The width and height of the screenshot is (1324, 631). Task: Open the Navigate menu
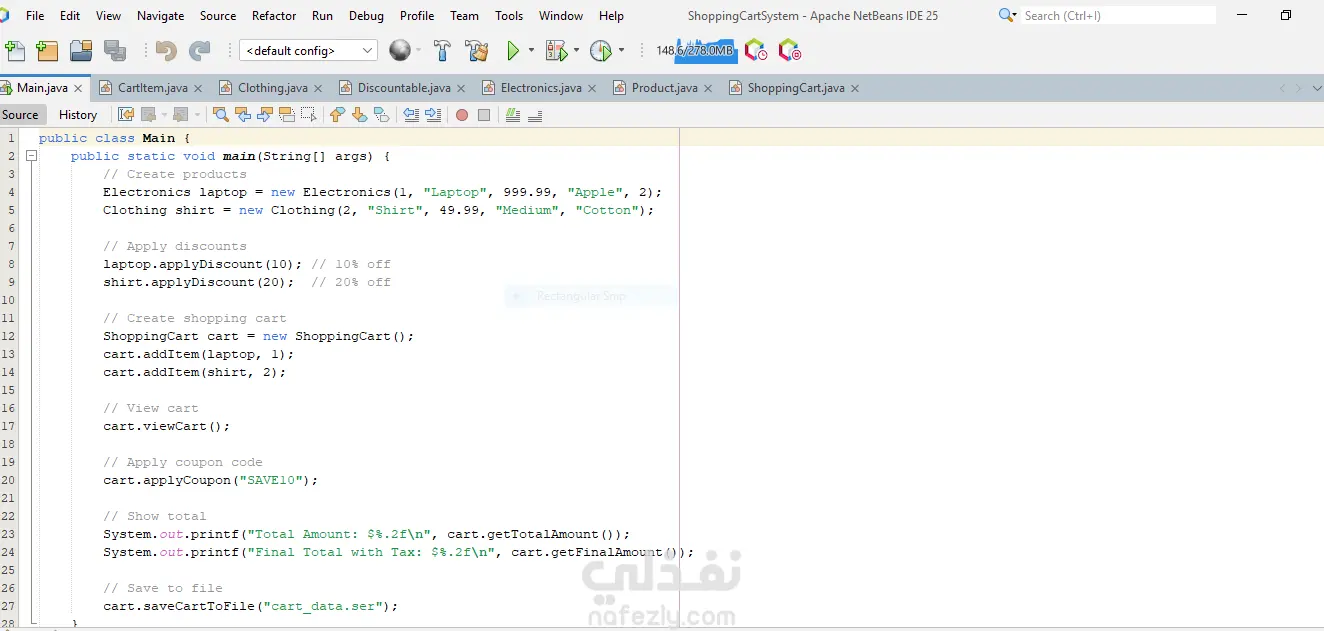pos(160,16)
